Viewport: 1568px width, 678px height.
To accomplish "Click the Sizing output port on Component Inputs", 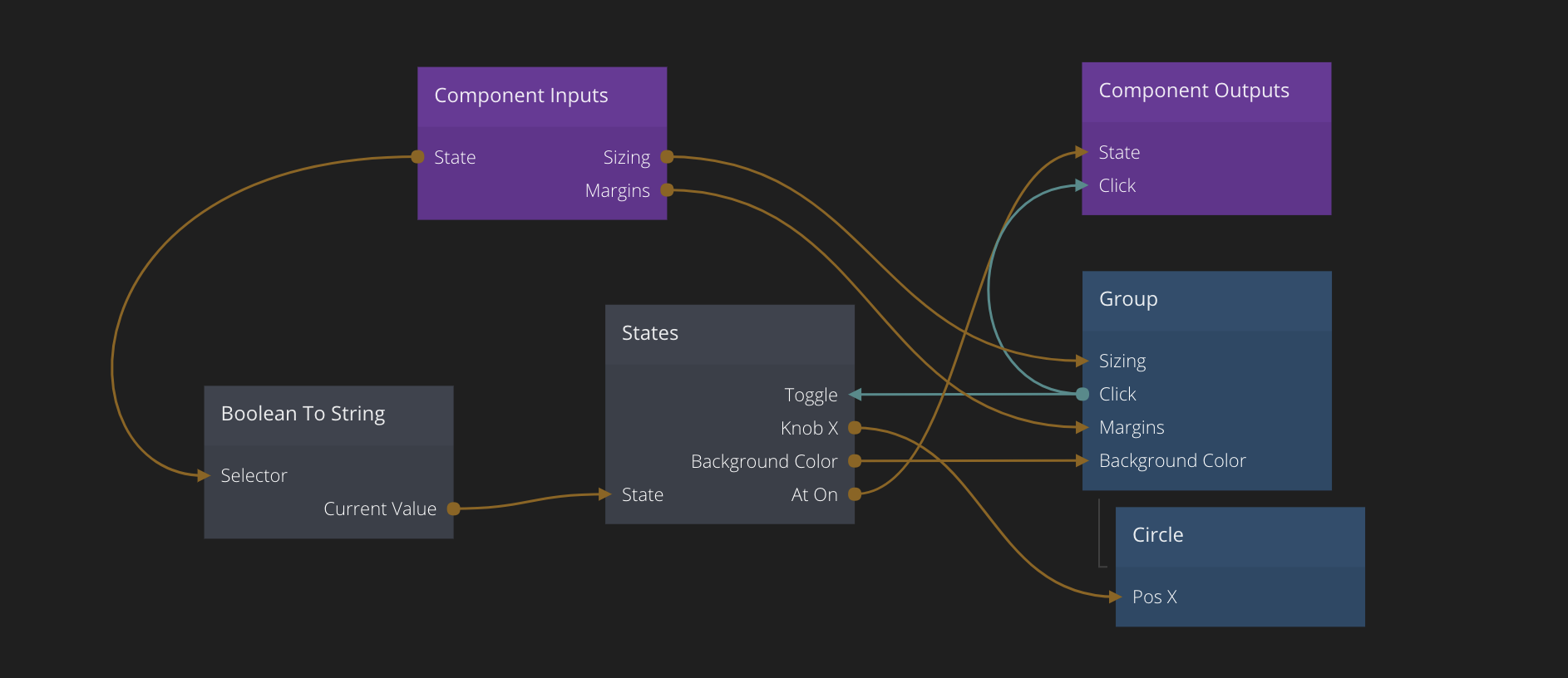I will click(x=667, y=157).
